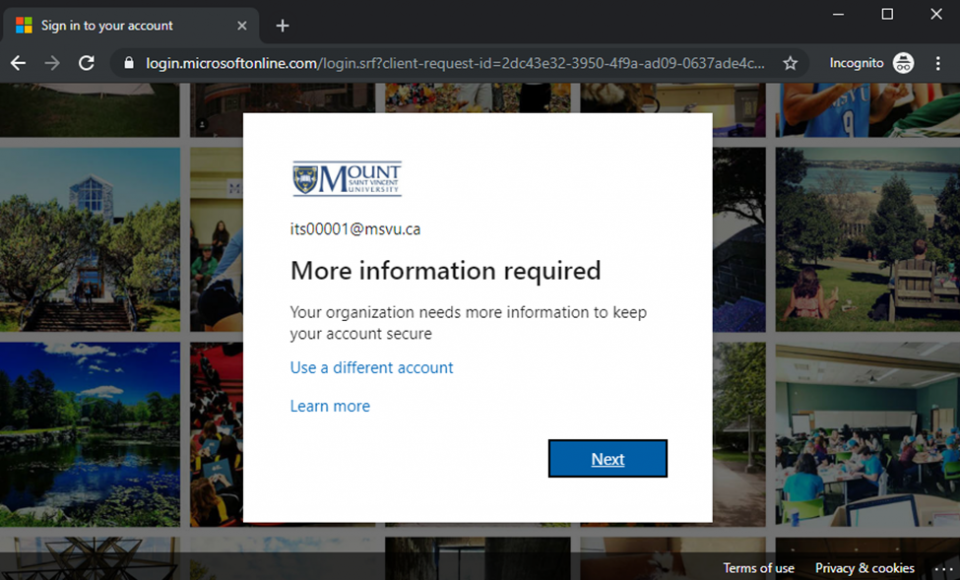Click the browser back arrow
960x580 pixels.
(18, 62)
